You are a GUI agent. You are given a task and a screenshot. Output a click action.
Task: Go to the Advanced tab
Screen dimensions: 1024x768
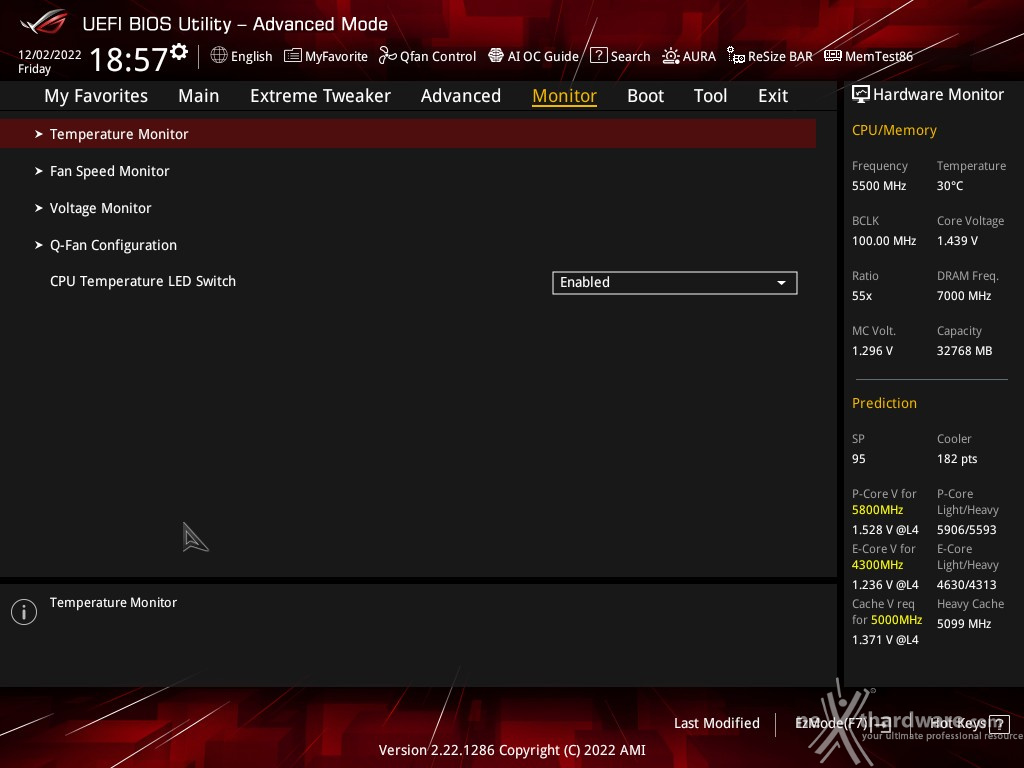pos(460,96)
